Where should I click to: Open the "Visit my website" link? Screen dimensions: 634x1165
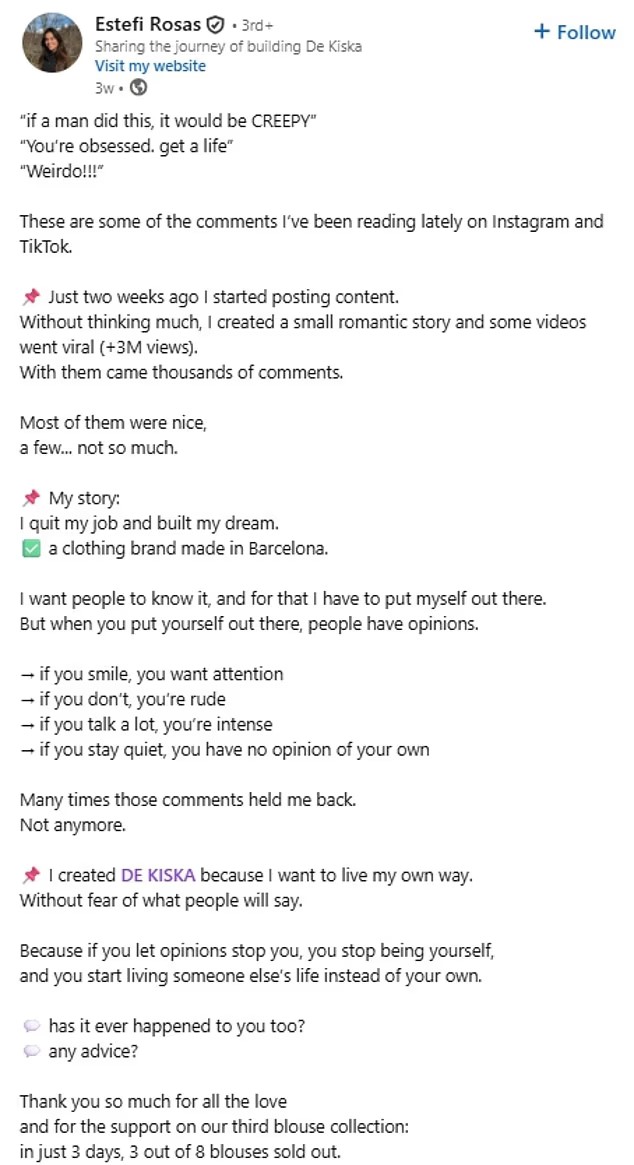(150, 66)
